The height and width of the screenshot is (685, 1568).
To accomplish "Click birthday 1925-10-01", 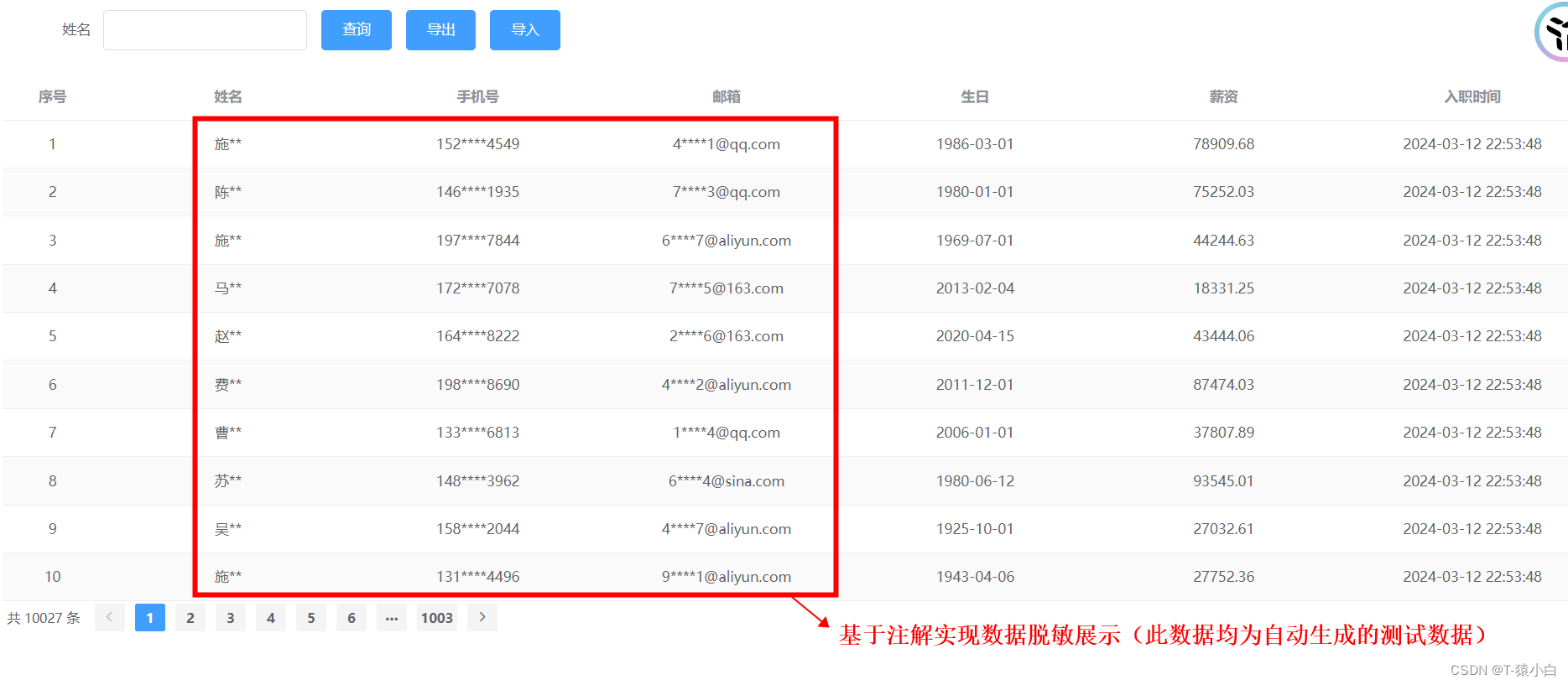I will 975,529.
